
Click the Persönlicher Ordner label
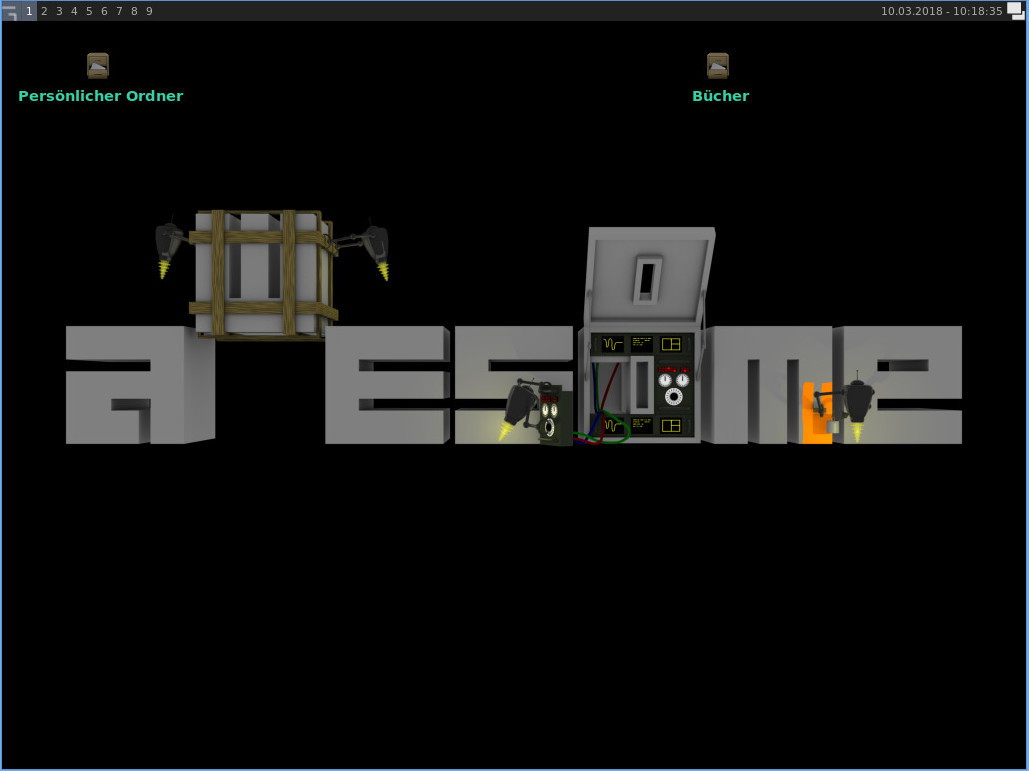pyautogui.click(x=100, y=96)
